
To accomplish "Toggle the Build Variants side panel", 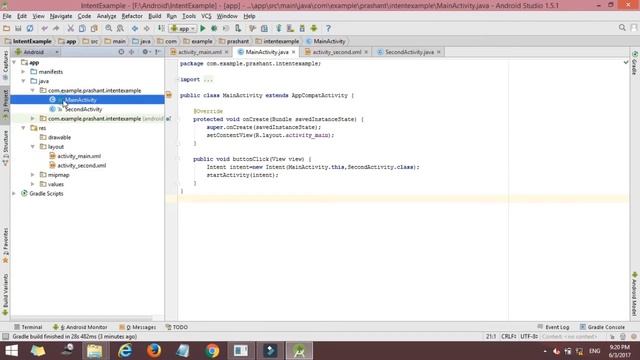I will [5, 295].
